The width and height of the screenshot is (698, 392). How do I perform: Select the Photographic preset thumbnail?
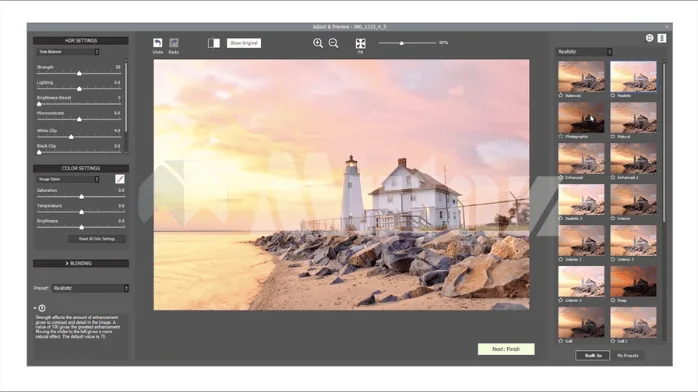[581, 117]
